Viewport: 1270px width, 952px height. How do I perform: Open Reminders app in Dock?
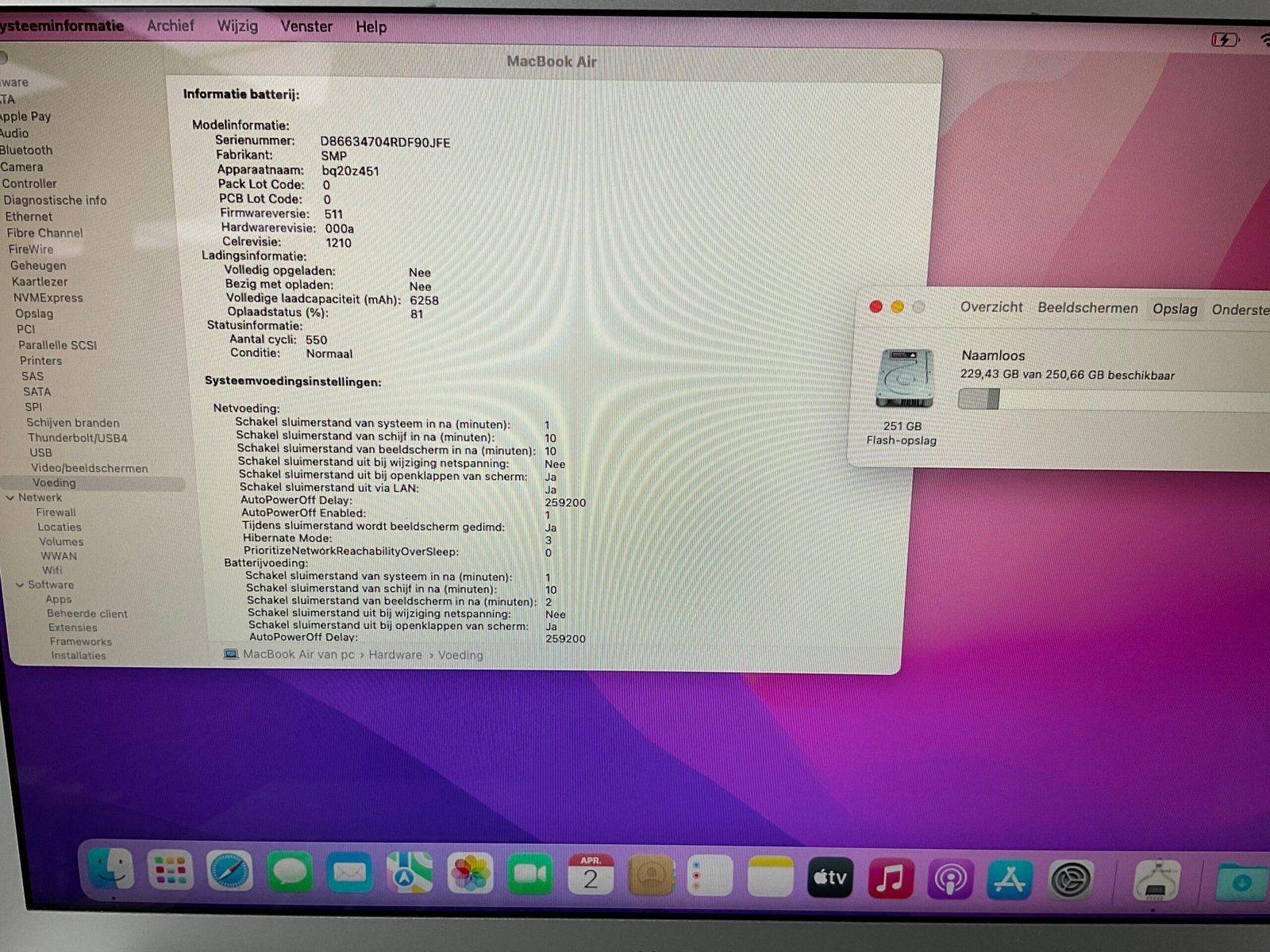pyautogui.click(x=710, y=877)
